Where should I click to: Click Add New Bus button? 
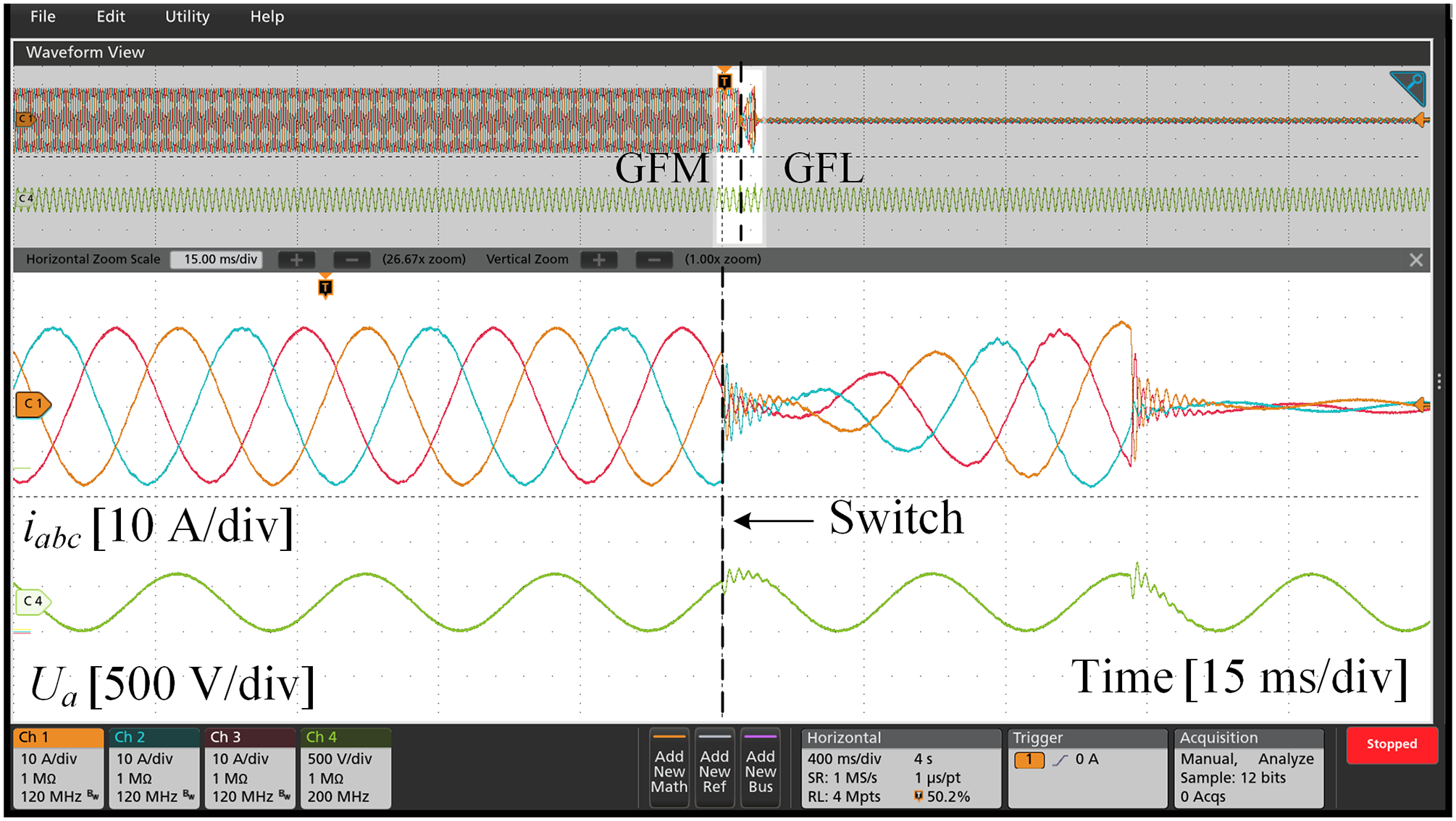coord(761,767)
